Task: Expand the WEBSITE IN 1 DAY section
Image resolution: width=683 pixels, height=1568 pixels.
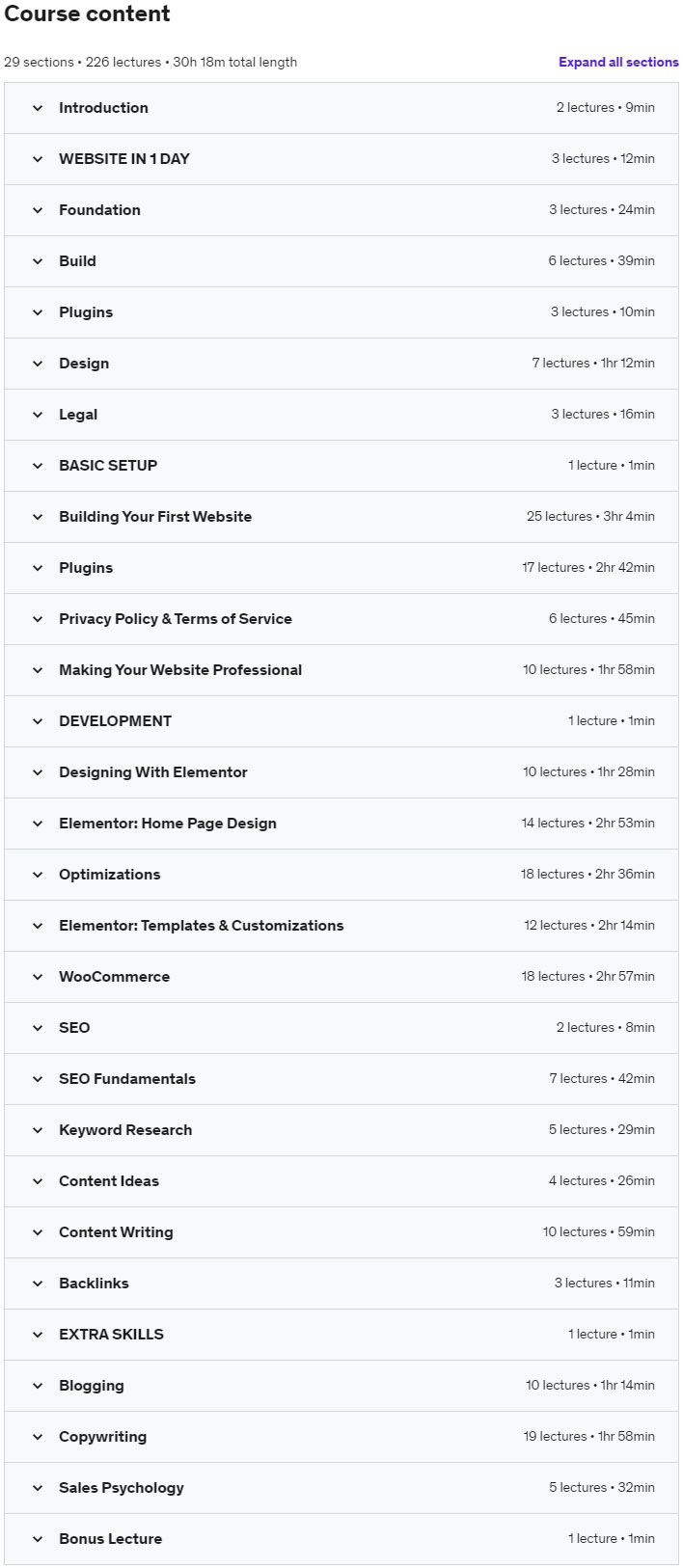Action: tap(123, 159)
